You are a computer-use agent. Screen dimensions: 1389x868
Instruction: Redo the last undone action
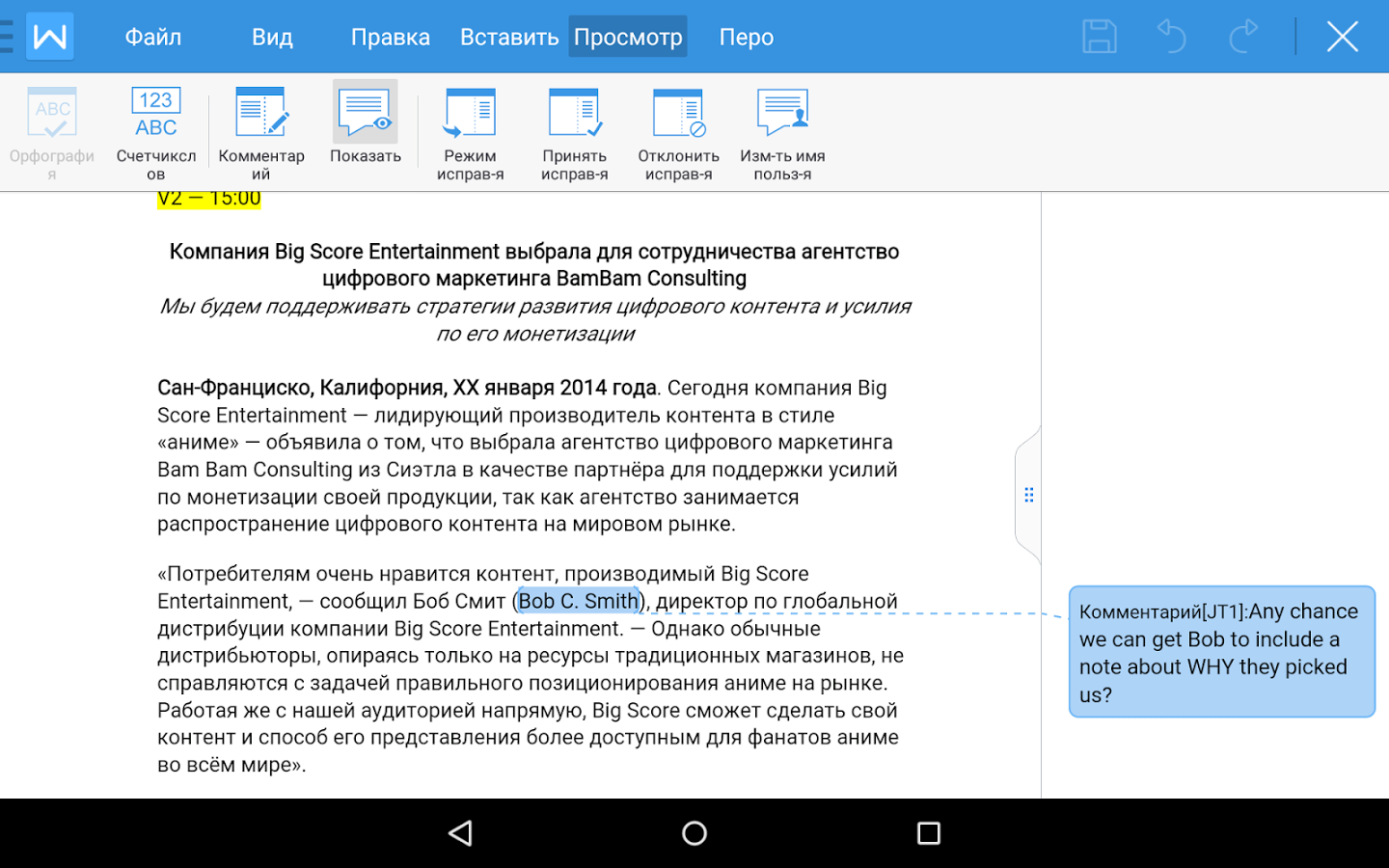point(1243,37)
